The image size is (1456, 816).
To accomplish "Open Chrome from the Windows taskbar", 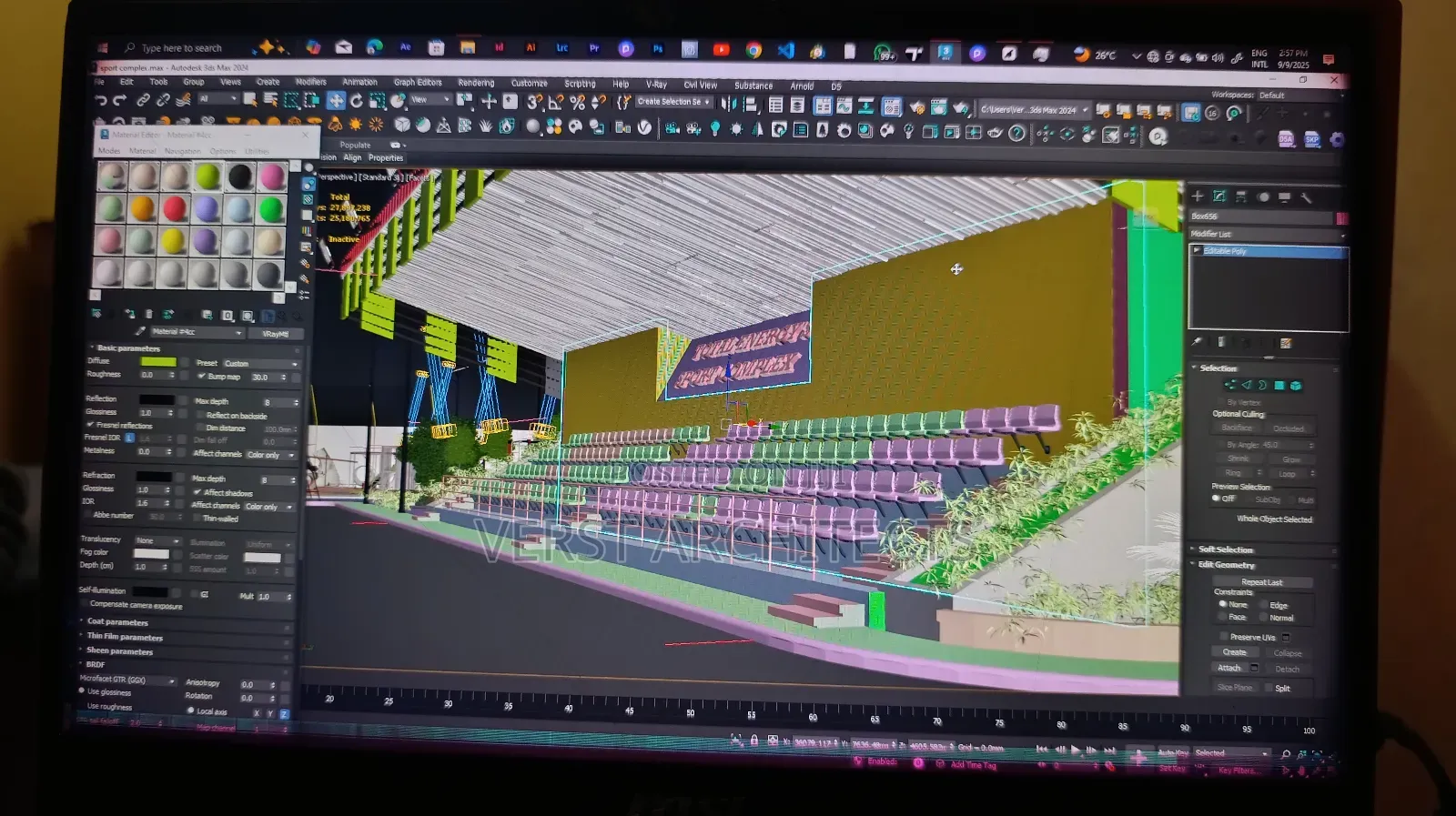I will click(753, 50).
